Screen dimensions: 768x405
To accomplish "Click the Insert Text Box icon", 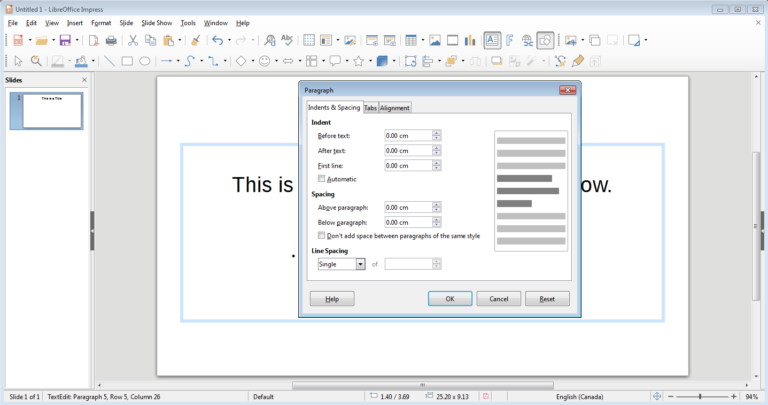I will coord(492,41).
